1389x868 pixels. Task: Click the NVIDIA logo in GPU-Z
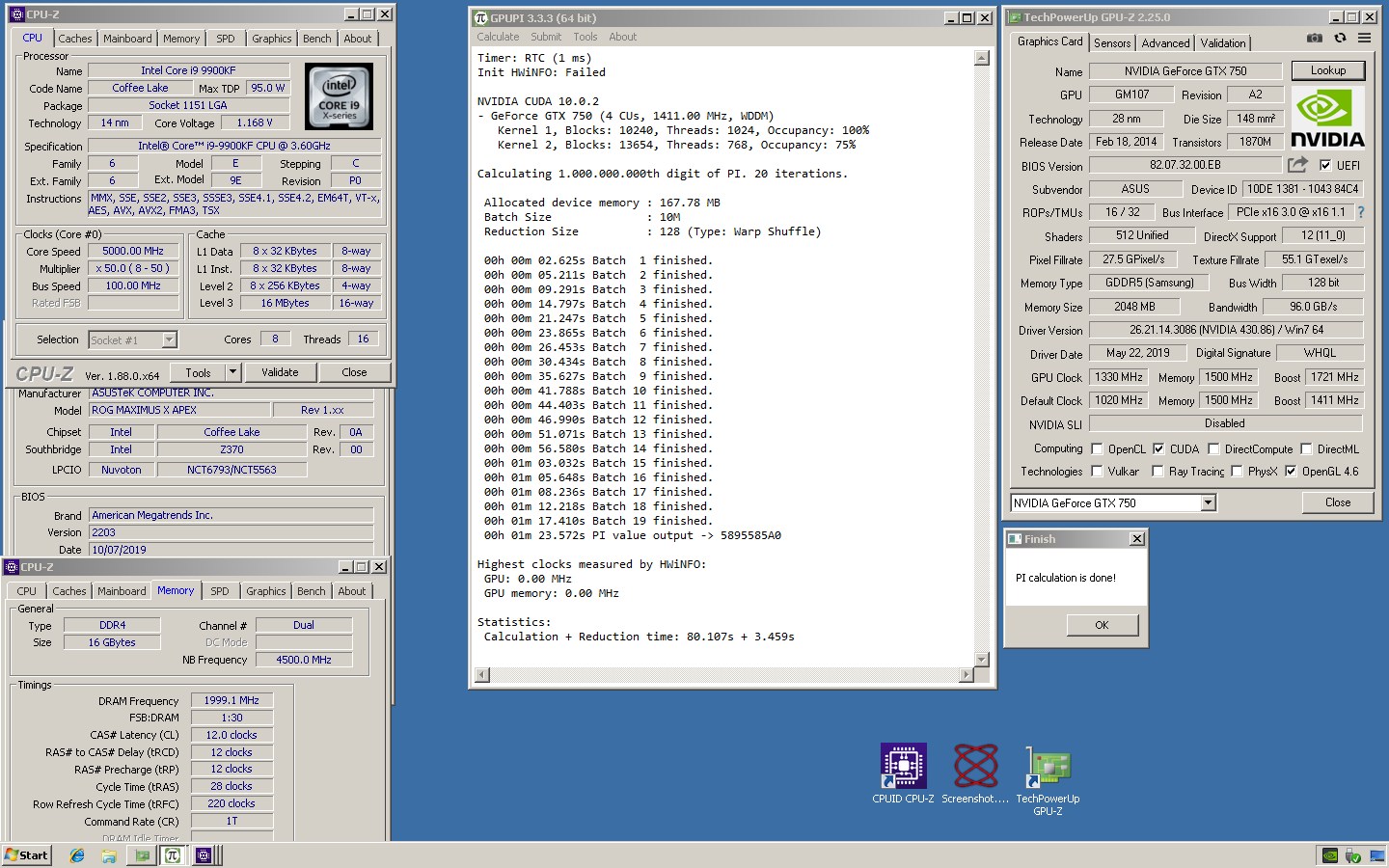1327,119
